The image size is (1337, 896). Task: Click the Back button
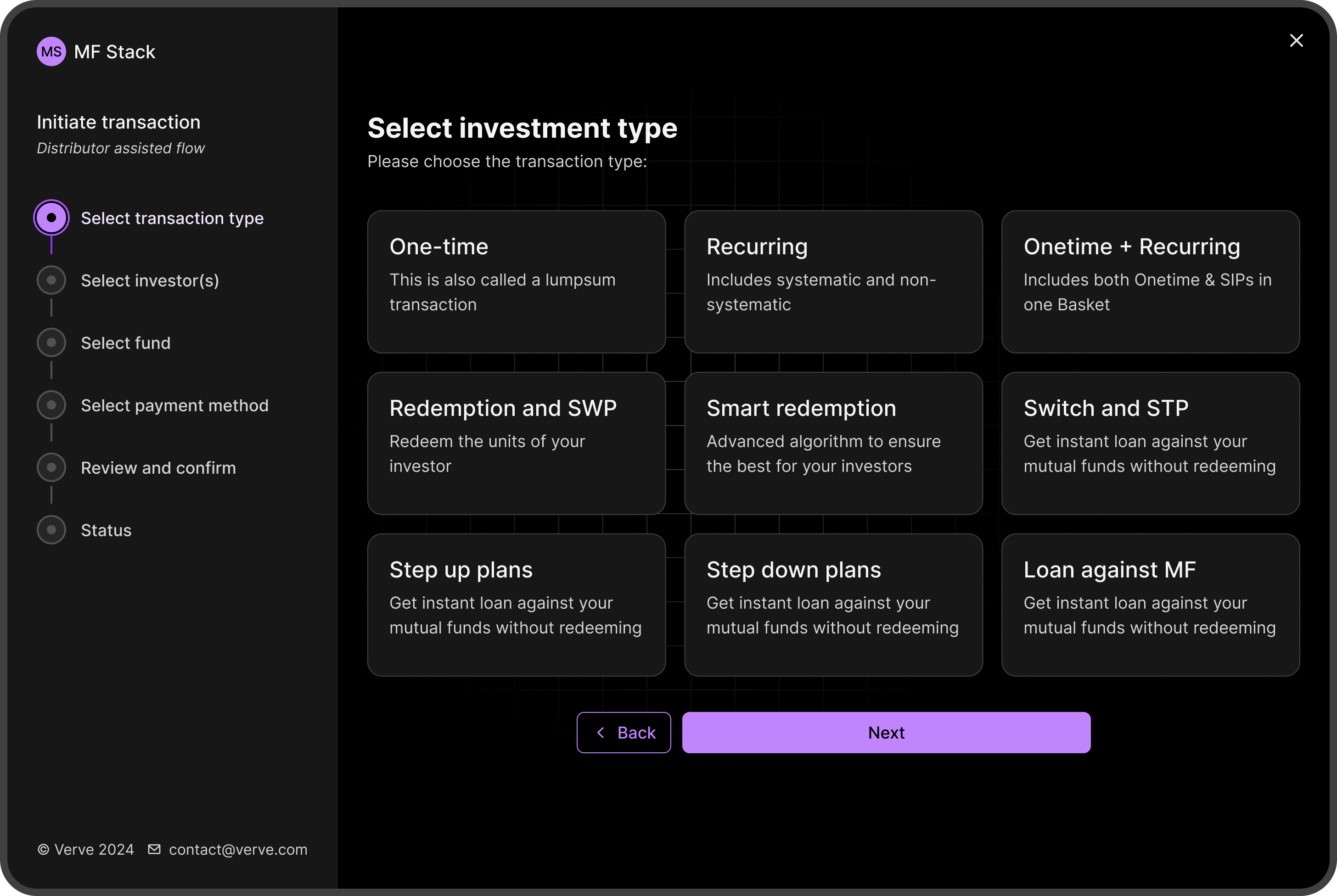624,732
